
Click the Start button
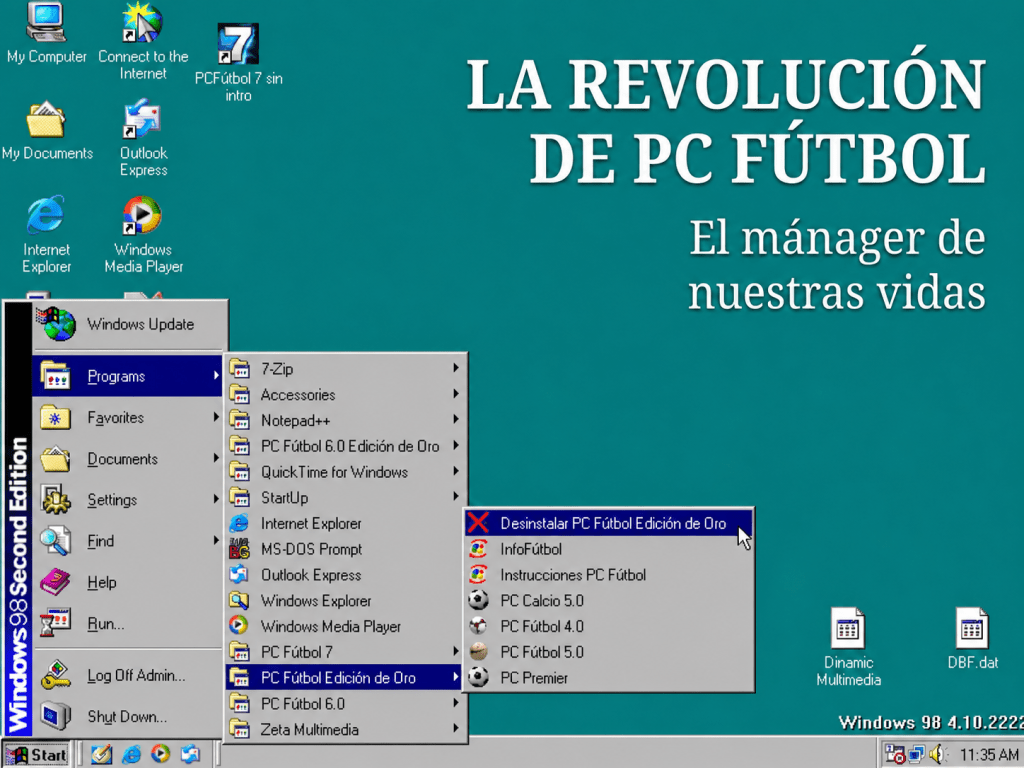pos(36,755)
